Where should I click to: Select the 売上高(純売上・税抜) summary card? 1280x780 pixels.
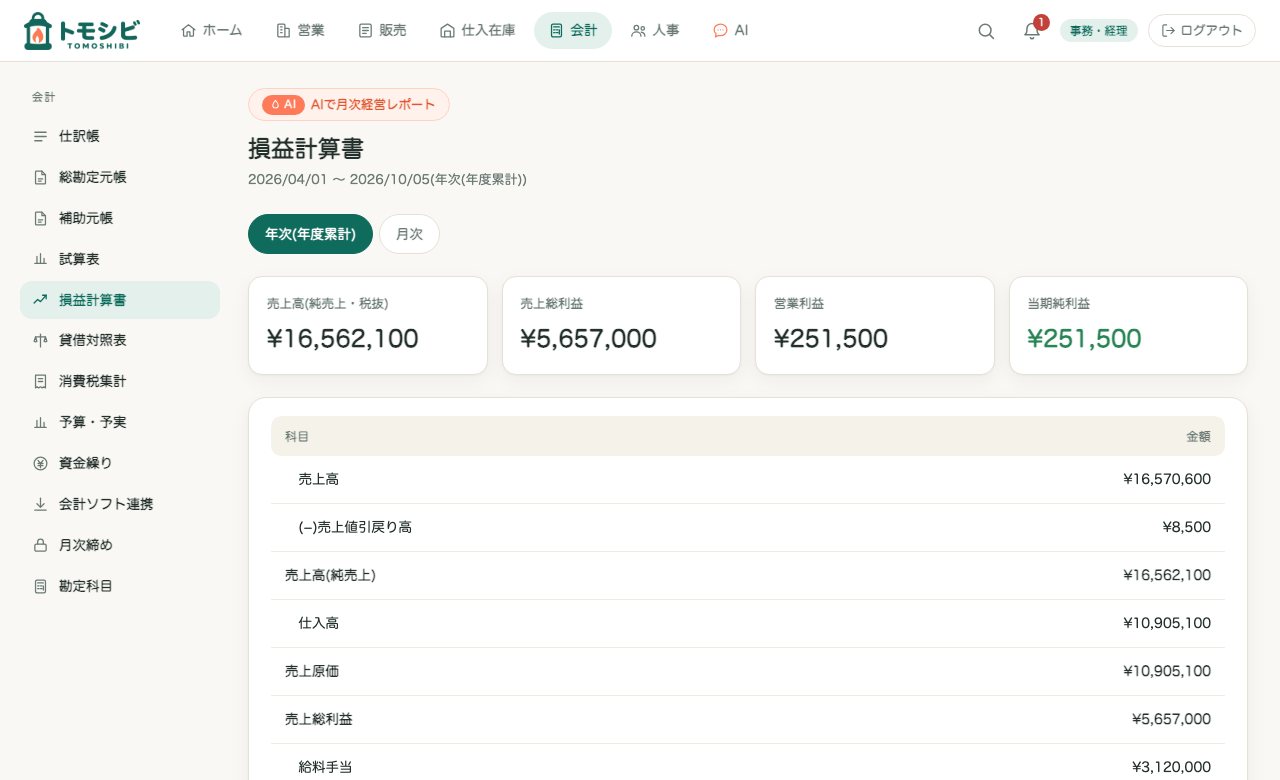point(368,326)
